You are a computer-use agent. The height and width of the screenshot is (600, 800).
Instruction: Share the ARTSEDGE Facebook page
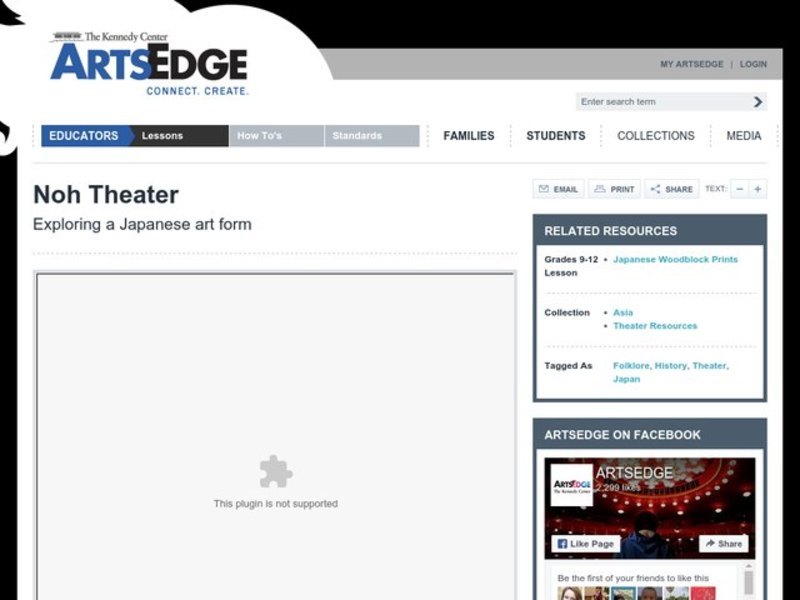[x=723, y=544]
